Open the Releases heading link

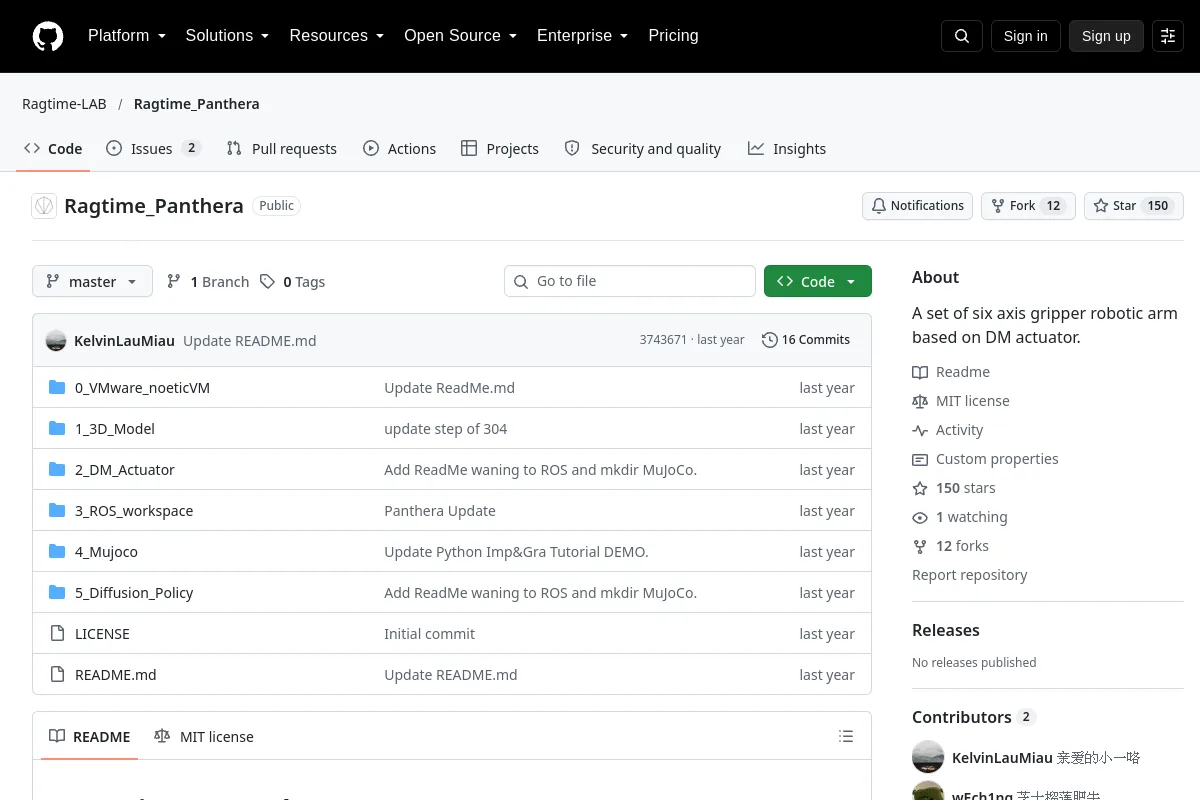[946, 630]
